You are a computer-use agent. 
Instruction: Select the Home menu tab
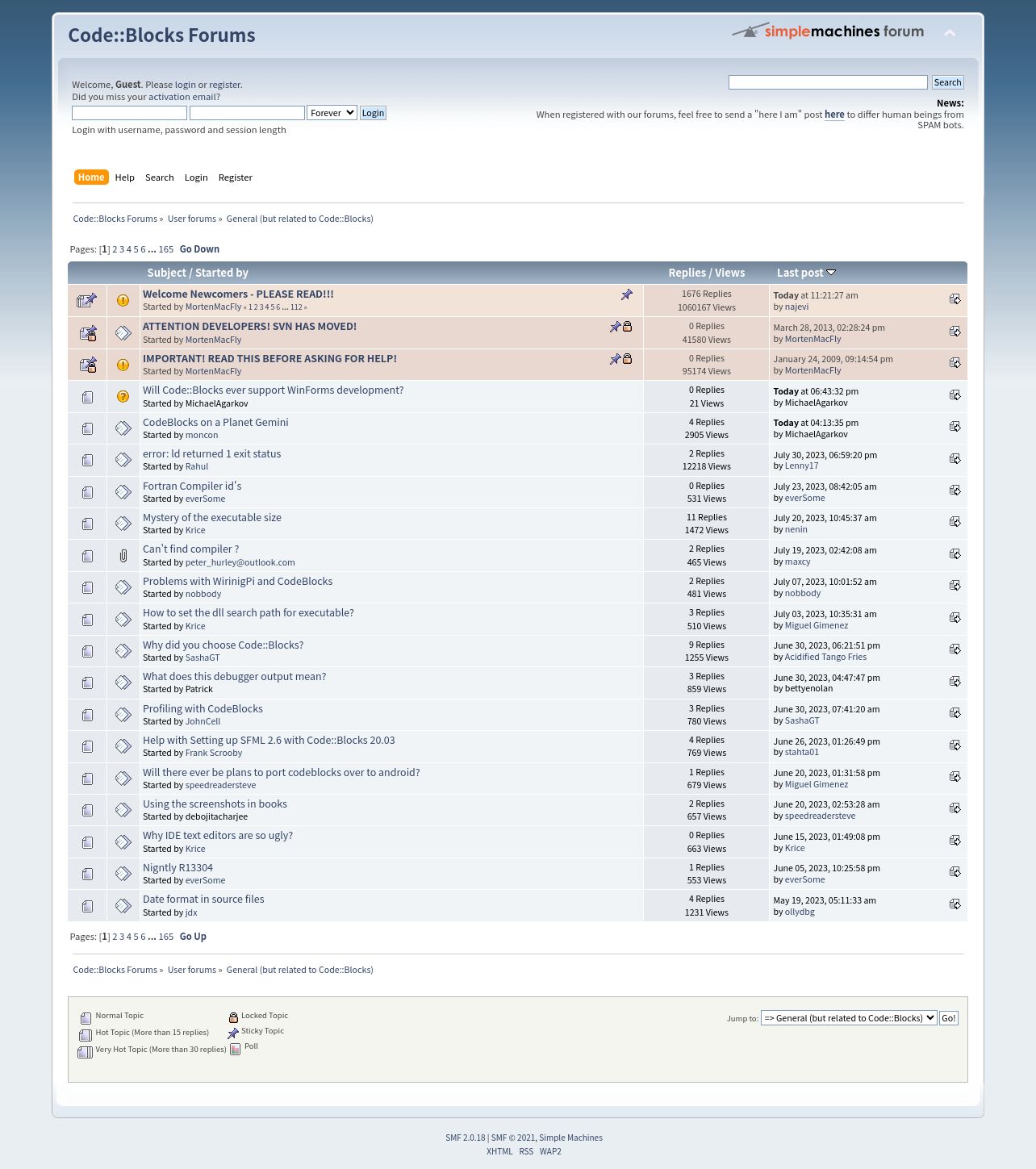pyautogui.click(x=91, y=177)
